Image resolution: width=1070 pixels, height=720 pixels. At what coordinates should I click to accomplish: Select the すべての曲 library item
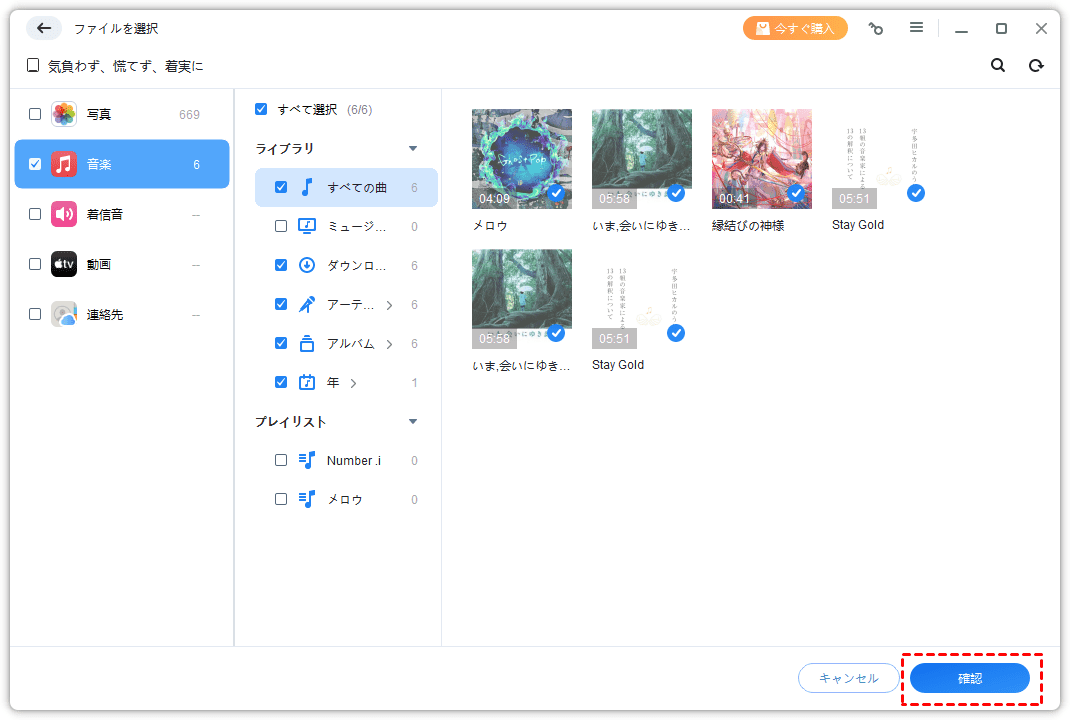(357, 187)
